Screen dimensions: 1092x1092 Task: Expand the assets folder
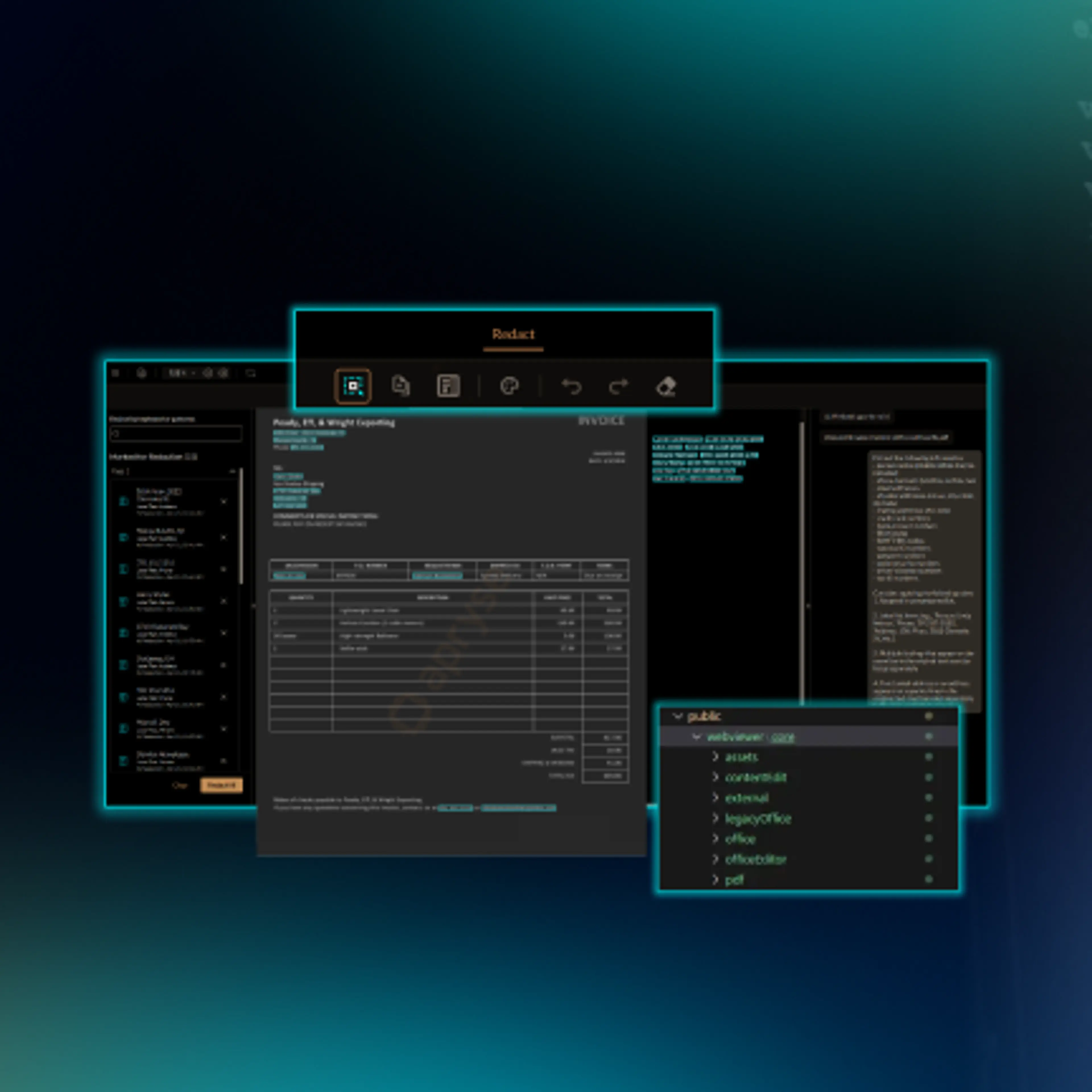pos(715,757)
